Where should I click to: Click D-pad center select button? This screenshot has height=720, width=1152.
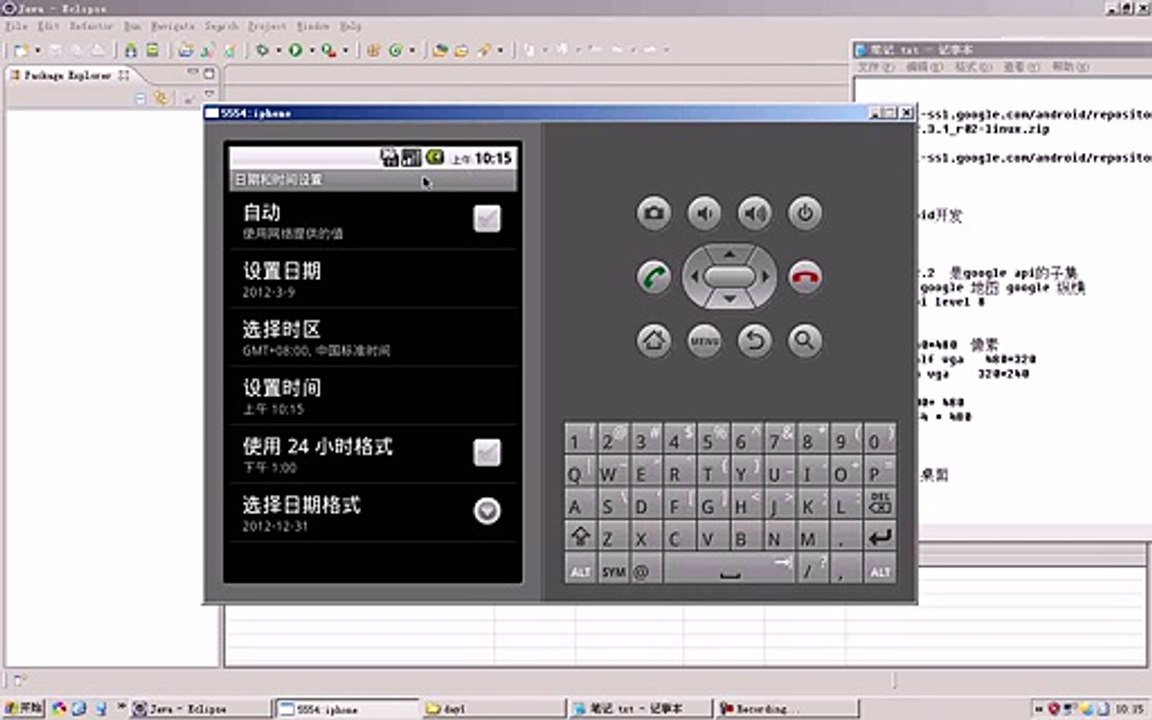(729, 277)
